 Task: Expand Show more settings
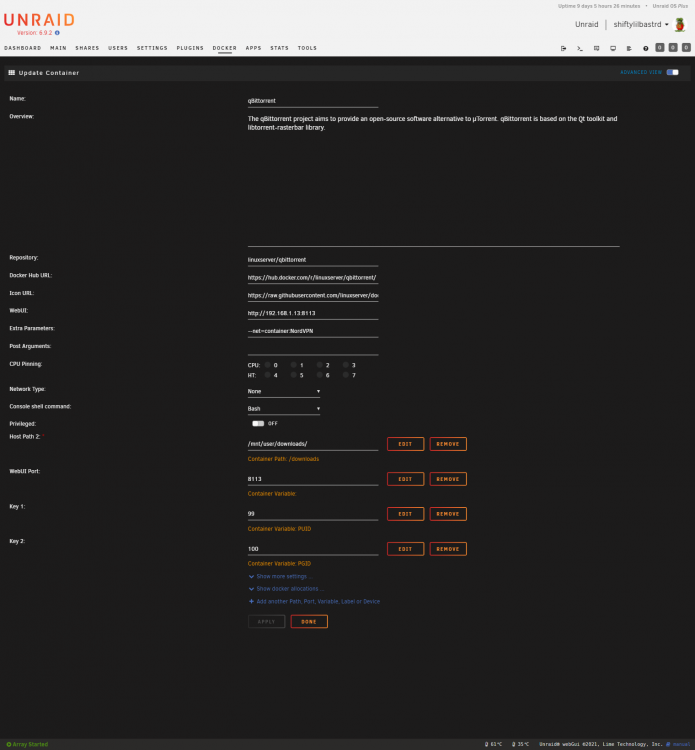tap(281, 576)
